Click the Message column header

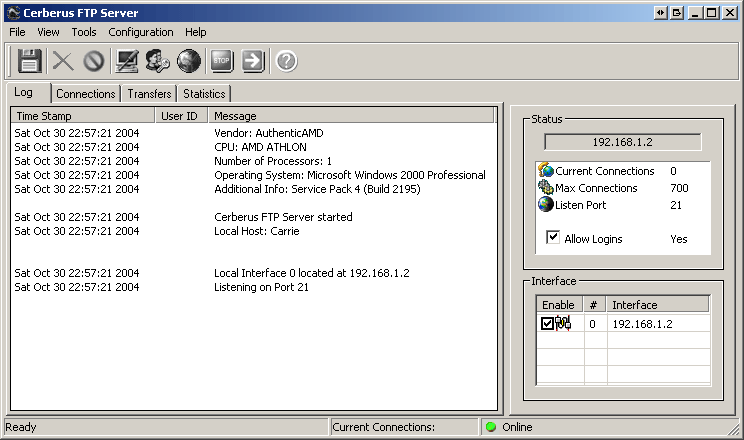pos(352,116)
